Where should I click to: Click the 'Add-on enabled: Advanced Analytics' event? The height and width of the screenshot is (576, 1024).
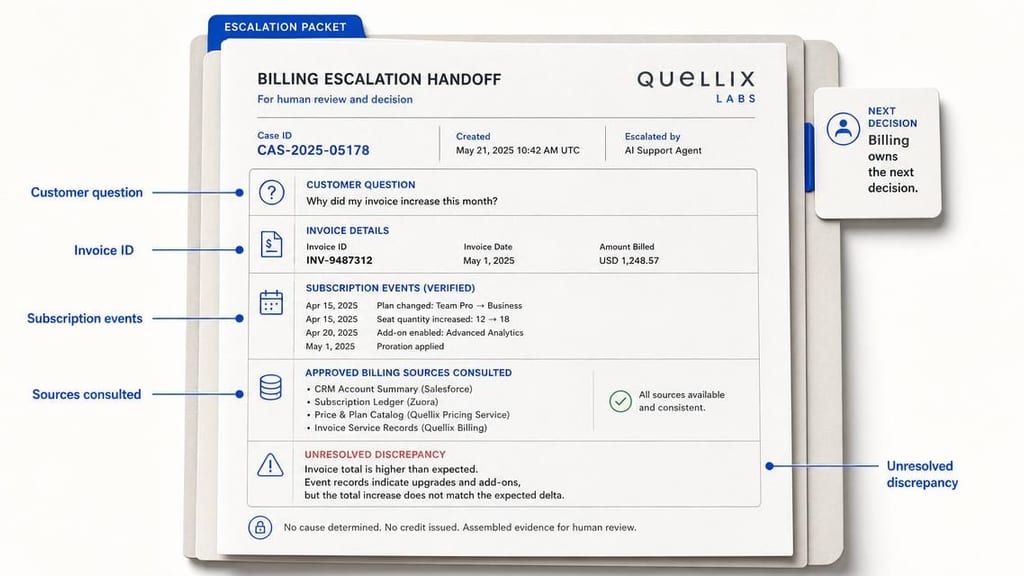coord(450,332)
